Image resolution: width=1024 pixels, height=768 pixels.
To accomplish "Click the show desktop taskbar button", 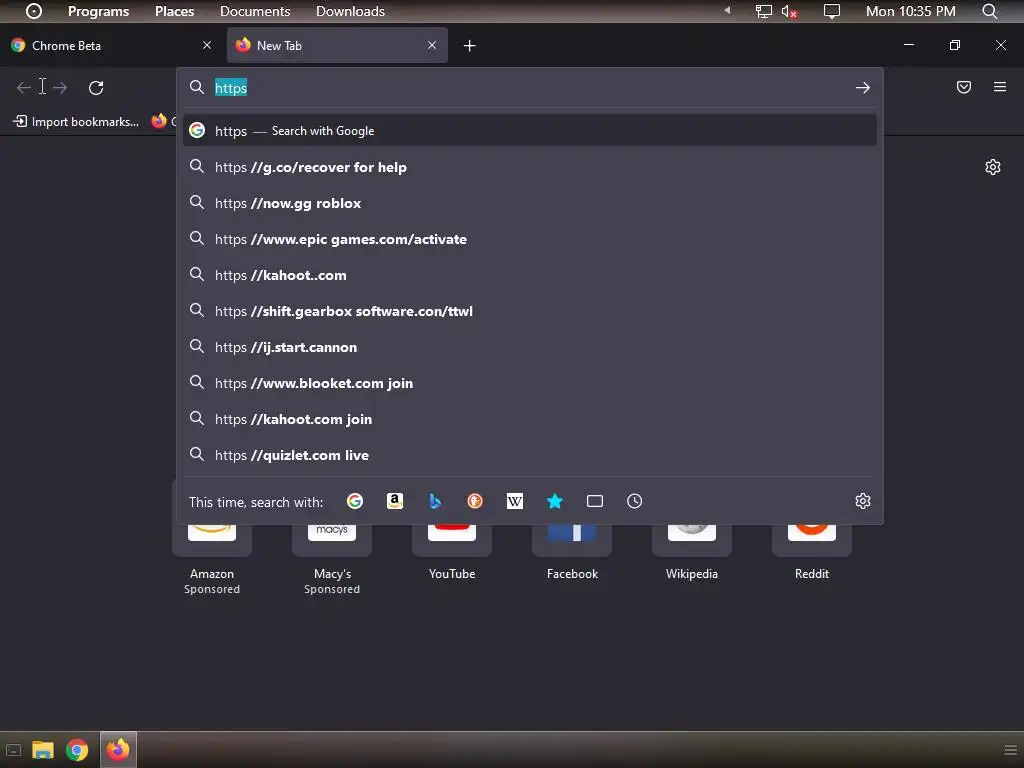I will point(13,750).
